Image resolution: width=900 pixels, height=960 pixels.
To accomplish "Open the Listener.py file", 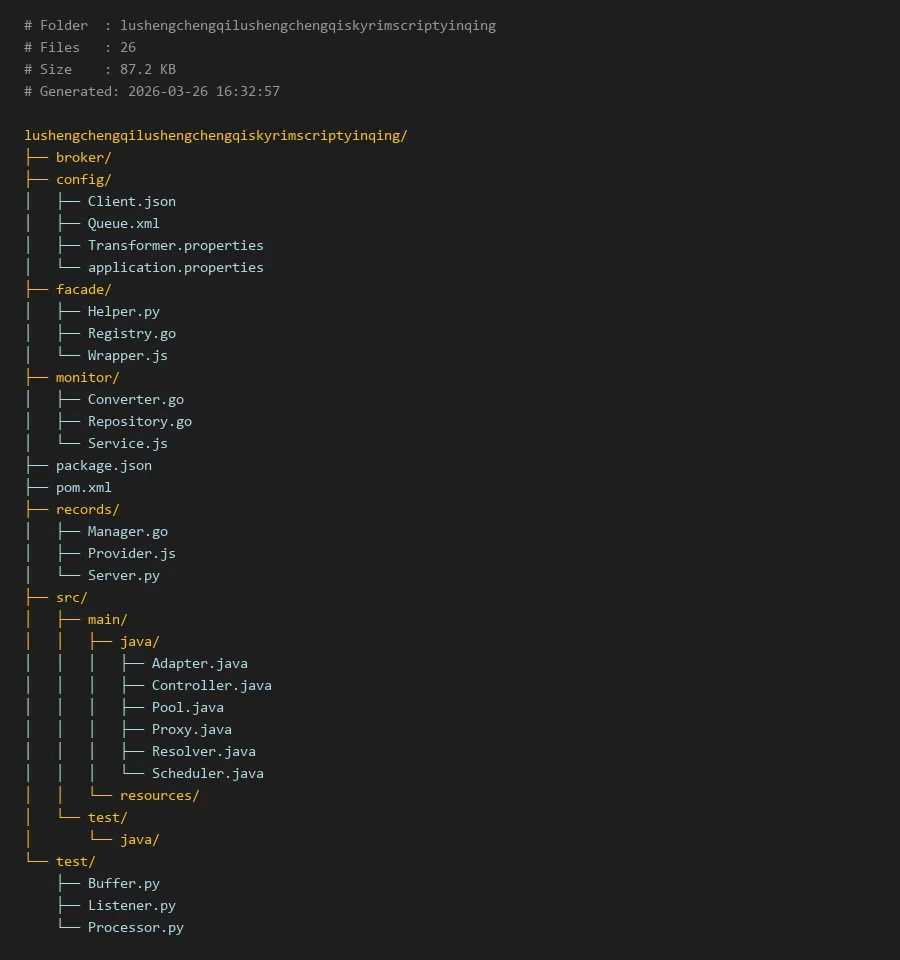I will pos(131,905).
